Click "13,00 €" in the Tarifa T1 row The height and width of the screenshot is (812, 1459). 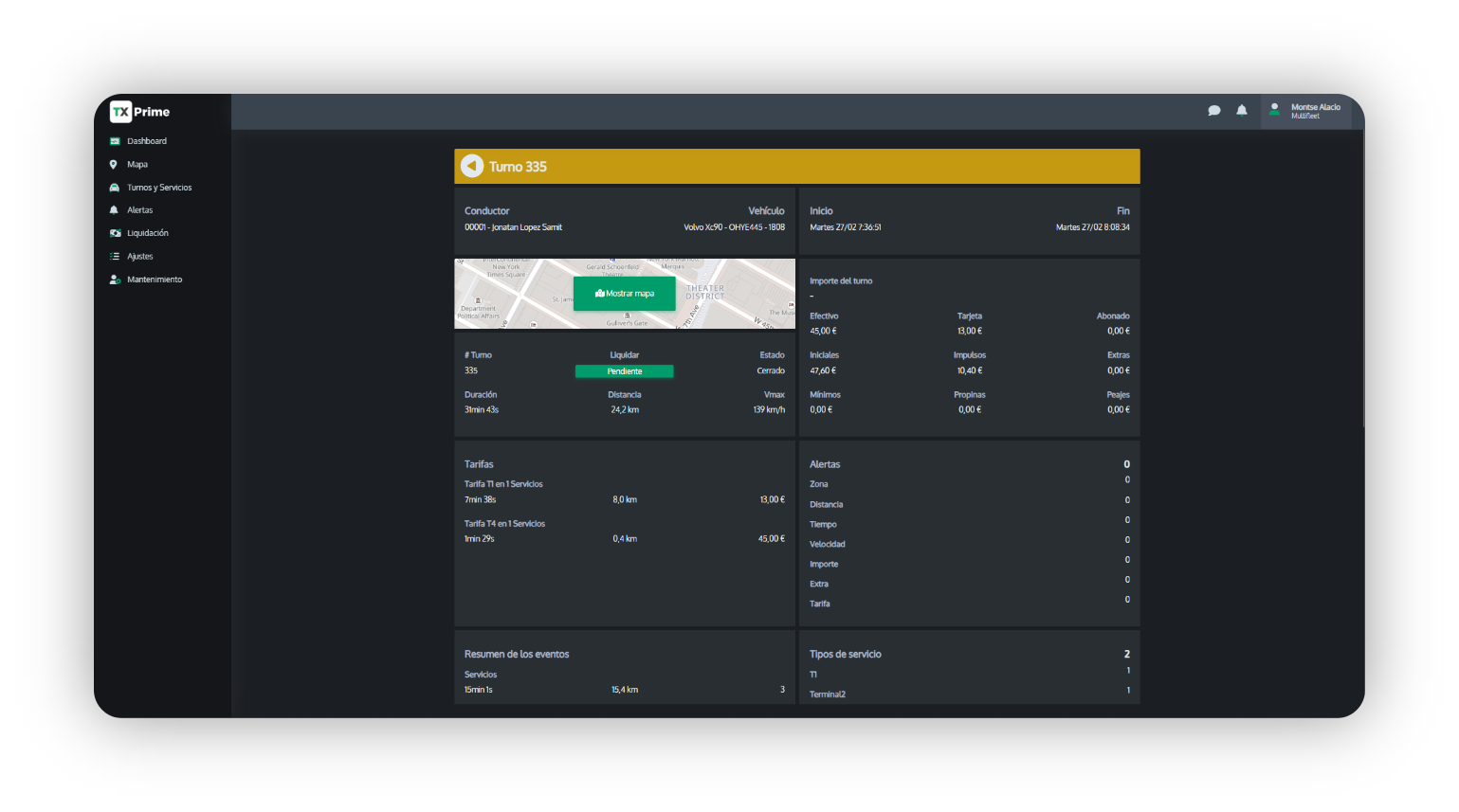(772, 500)
